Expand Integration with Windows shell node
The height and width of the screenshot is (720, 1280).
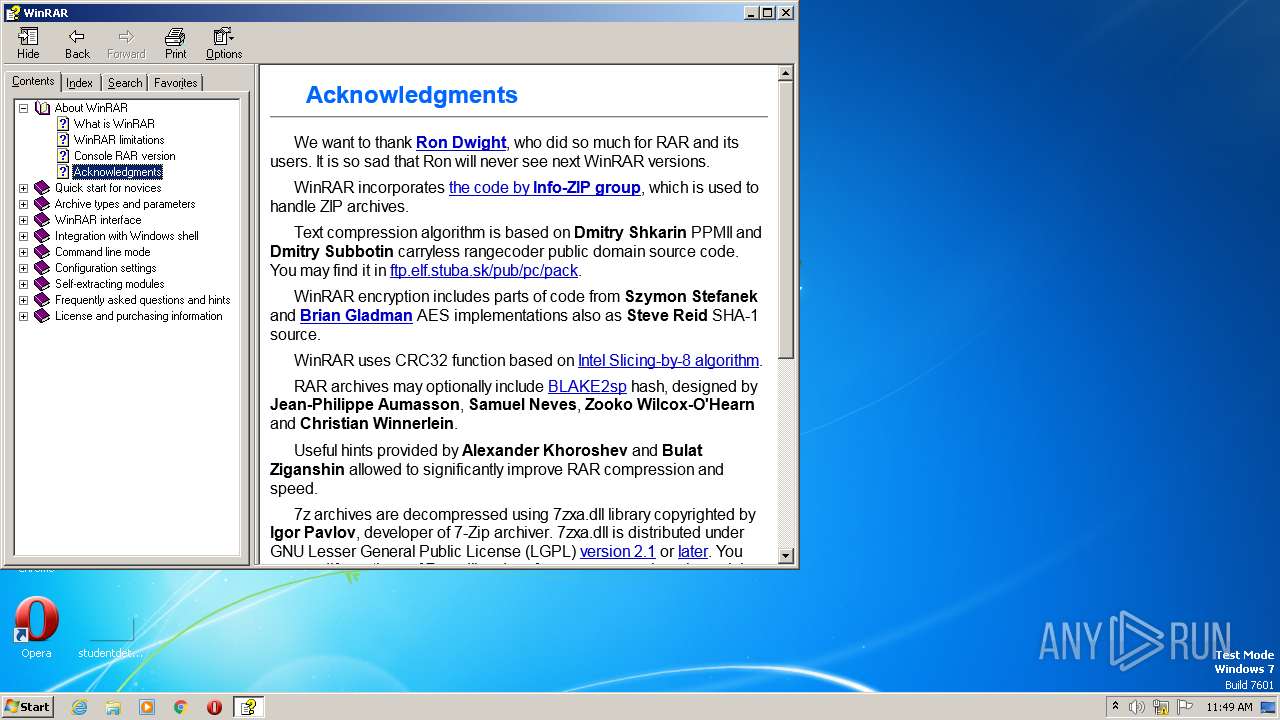coord(23,236)
